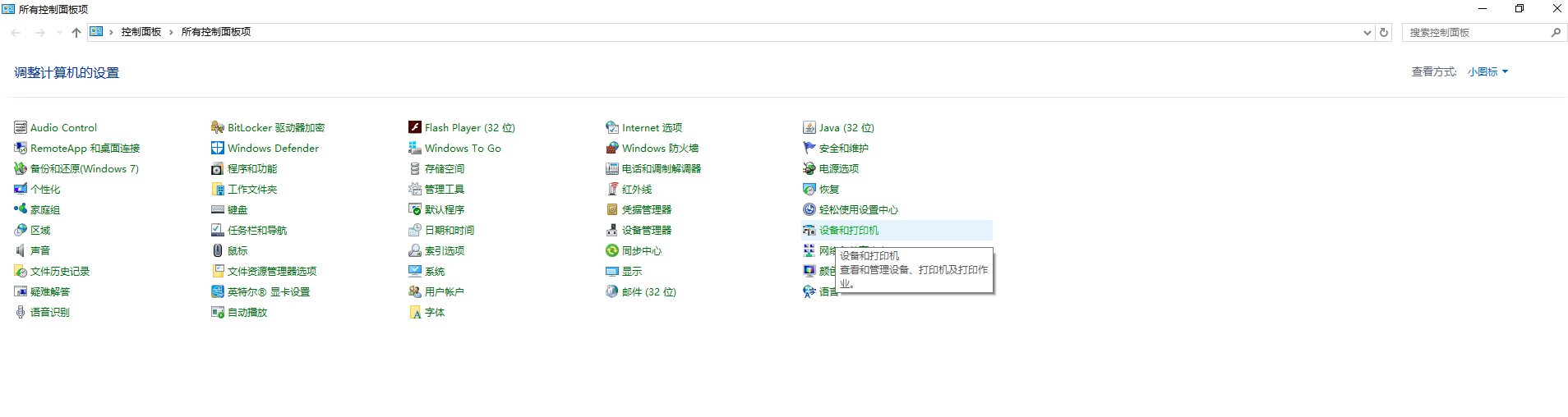Image resolution: width=1568 pixels, height=417 pixels.
Task: Open the Windows Defender icon
Action: (218, 148)
